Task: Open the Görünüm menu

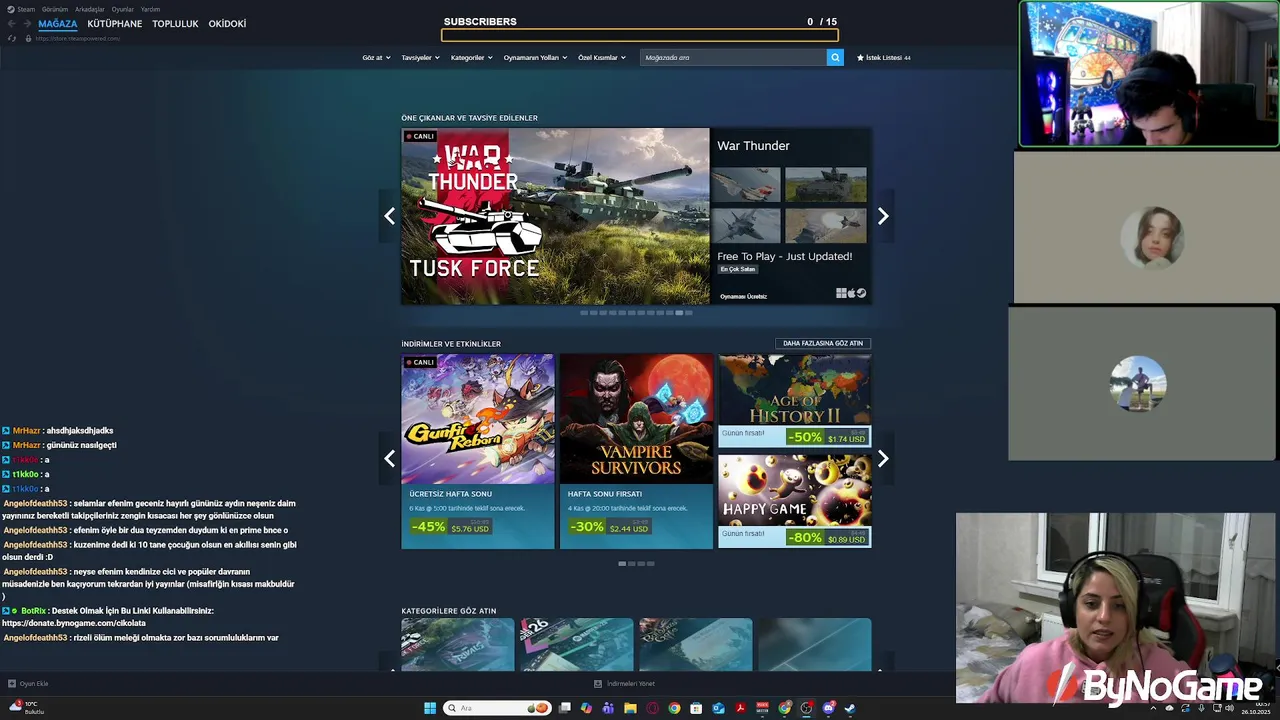Action: click(55, 9)
